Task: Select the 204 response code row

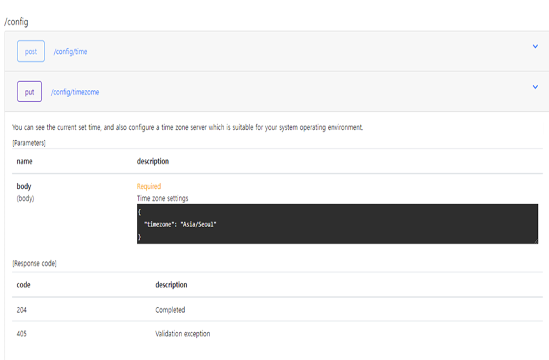Action: click(277, 310)
